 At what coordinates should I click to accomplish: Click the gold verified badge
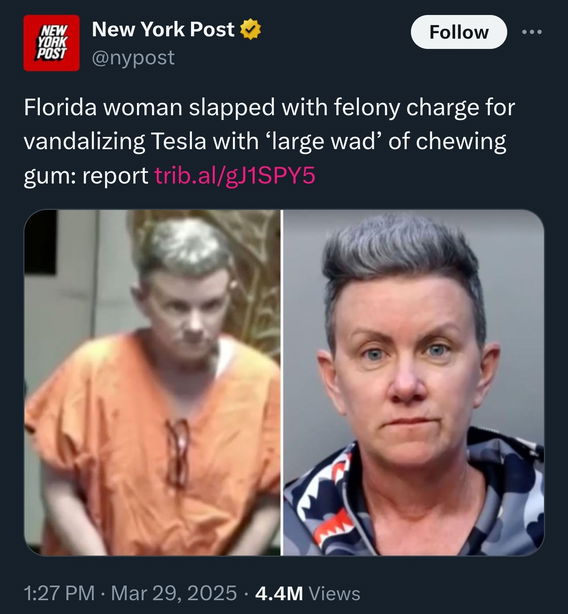click(x=251, y=29)
